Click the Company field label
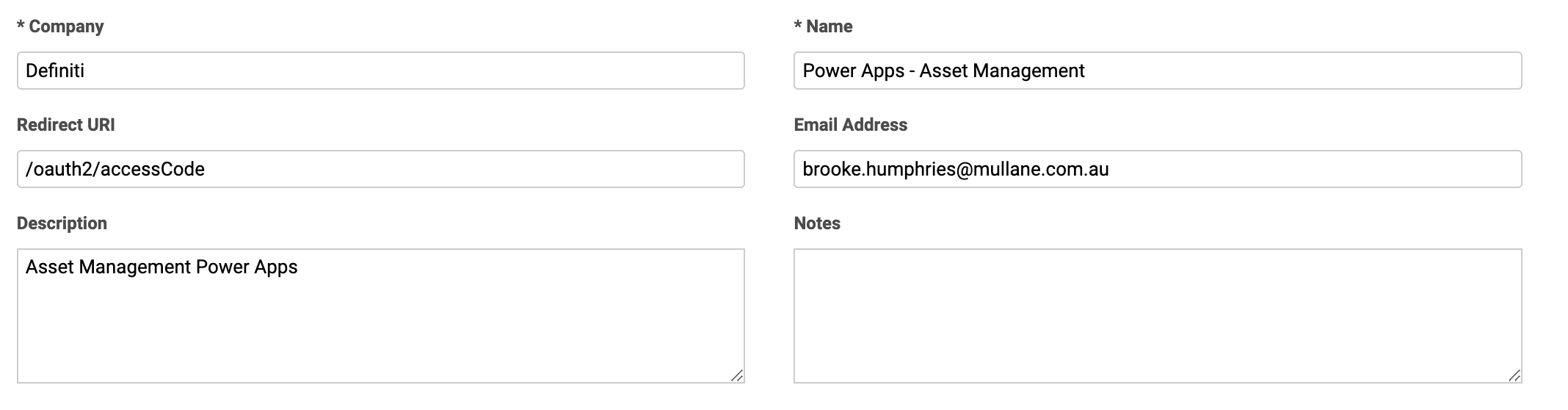 (60, 26)
